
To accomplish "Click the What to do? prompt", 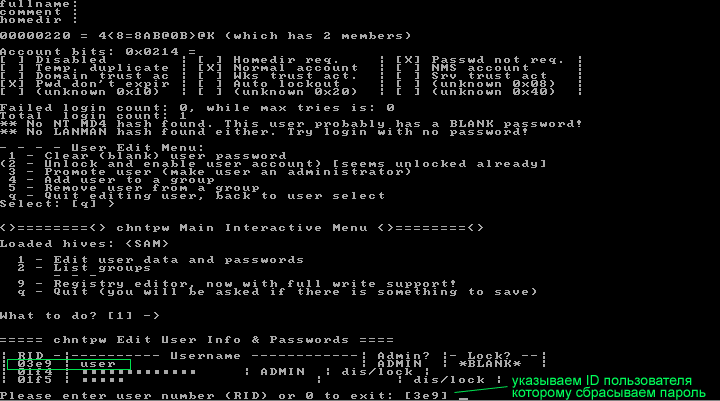I will click(x=80, y=316).
